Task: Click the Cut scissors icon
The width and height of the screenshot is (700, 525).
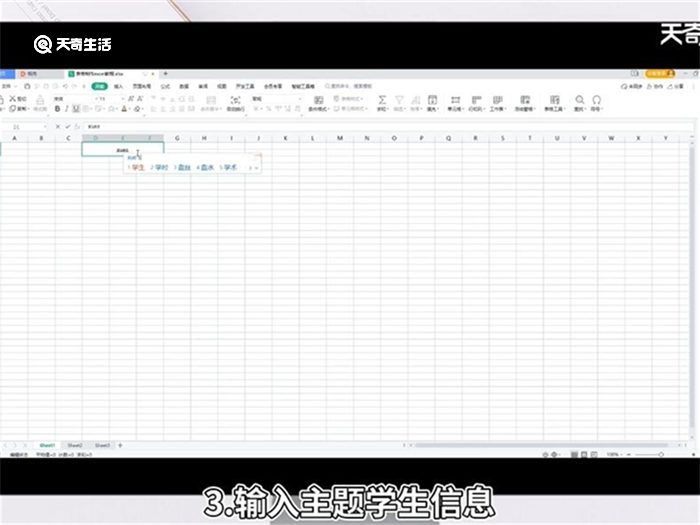Action: click(x=12, y=99)
